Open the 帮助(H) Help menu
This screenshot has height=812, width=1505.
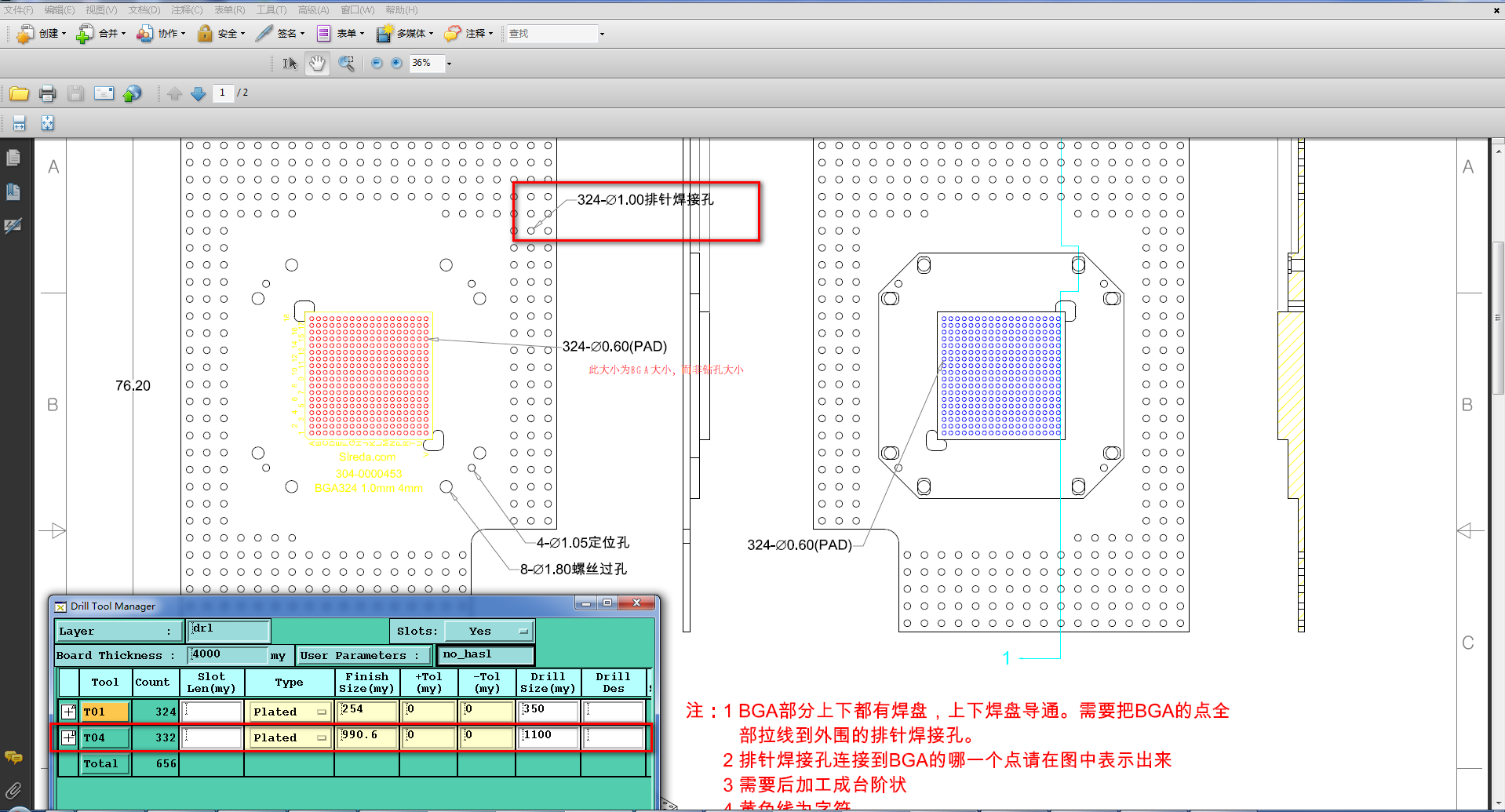click(402, 10)
